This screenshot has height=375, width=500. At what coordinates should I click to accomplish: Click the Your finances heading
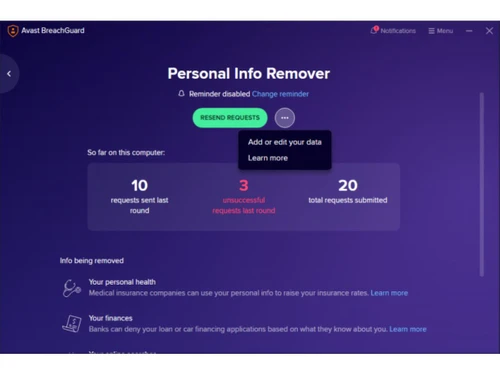point(110,318)
